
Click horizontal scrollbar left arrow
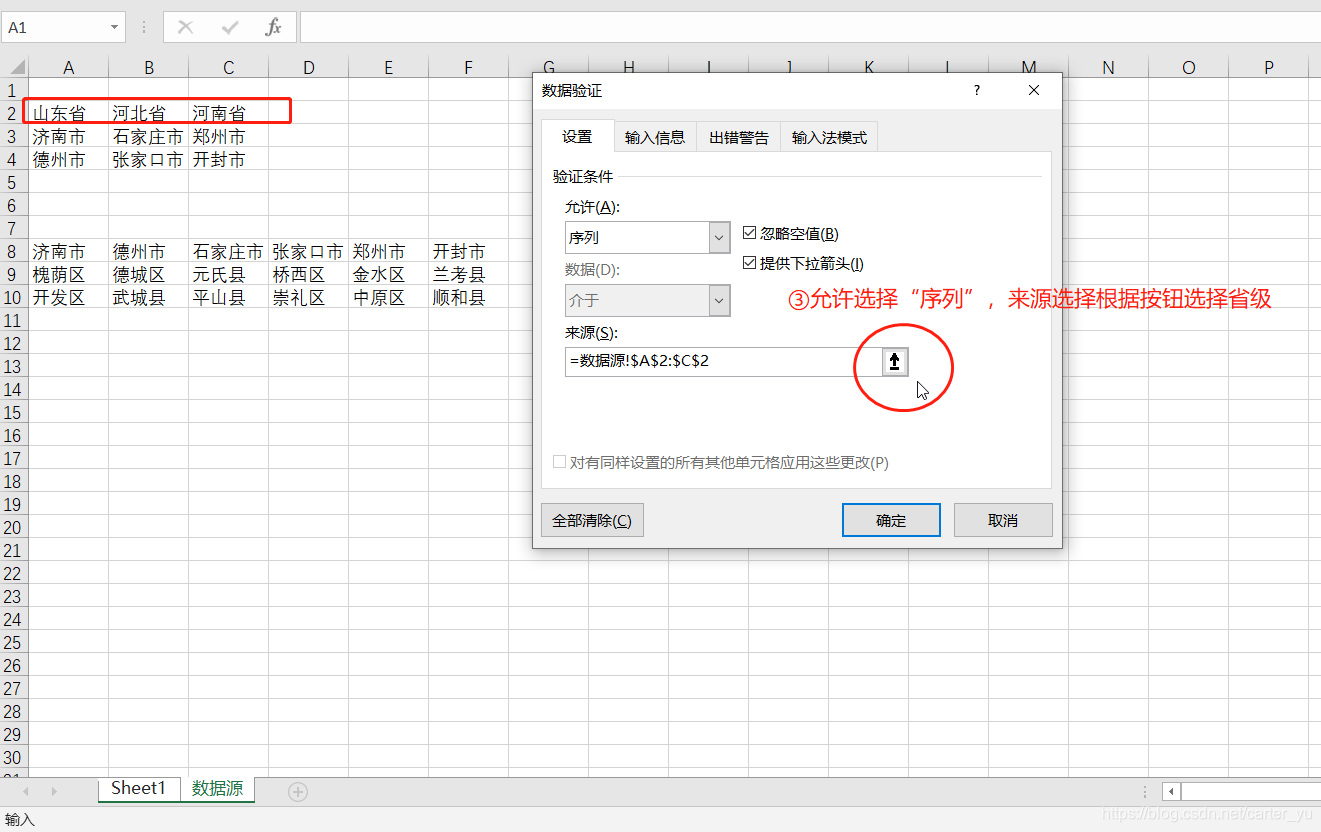point(1171,792)
